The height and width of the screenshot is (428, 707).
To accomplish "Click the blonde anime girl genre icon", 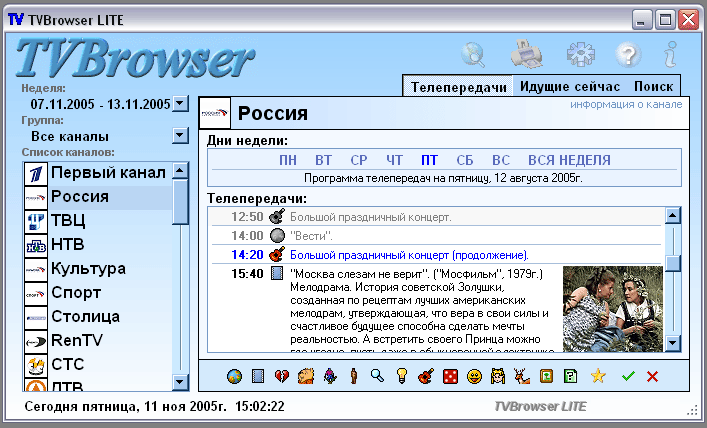I will 498,376.
